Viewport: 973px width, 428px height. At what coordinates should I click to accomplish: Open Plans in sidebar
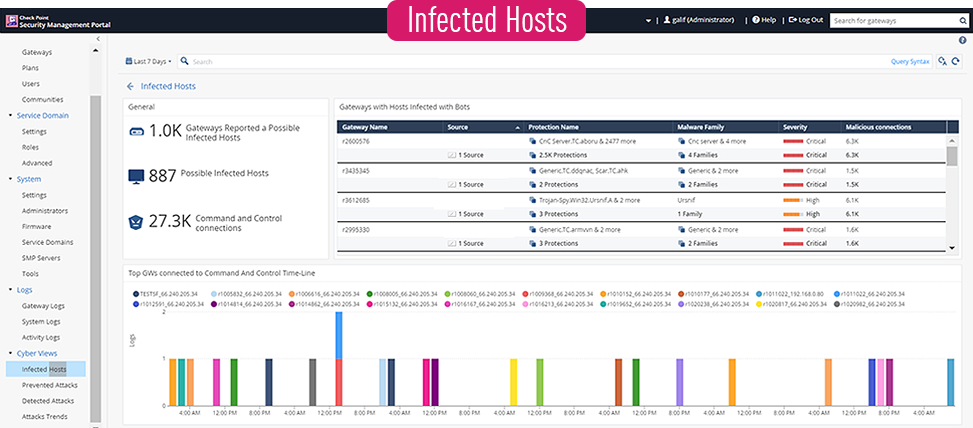[x=30, y=68]
